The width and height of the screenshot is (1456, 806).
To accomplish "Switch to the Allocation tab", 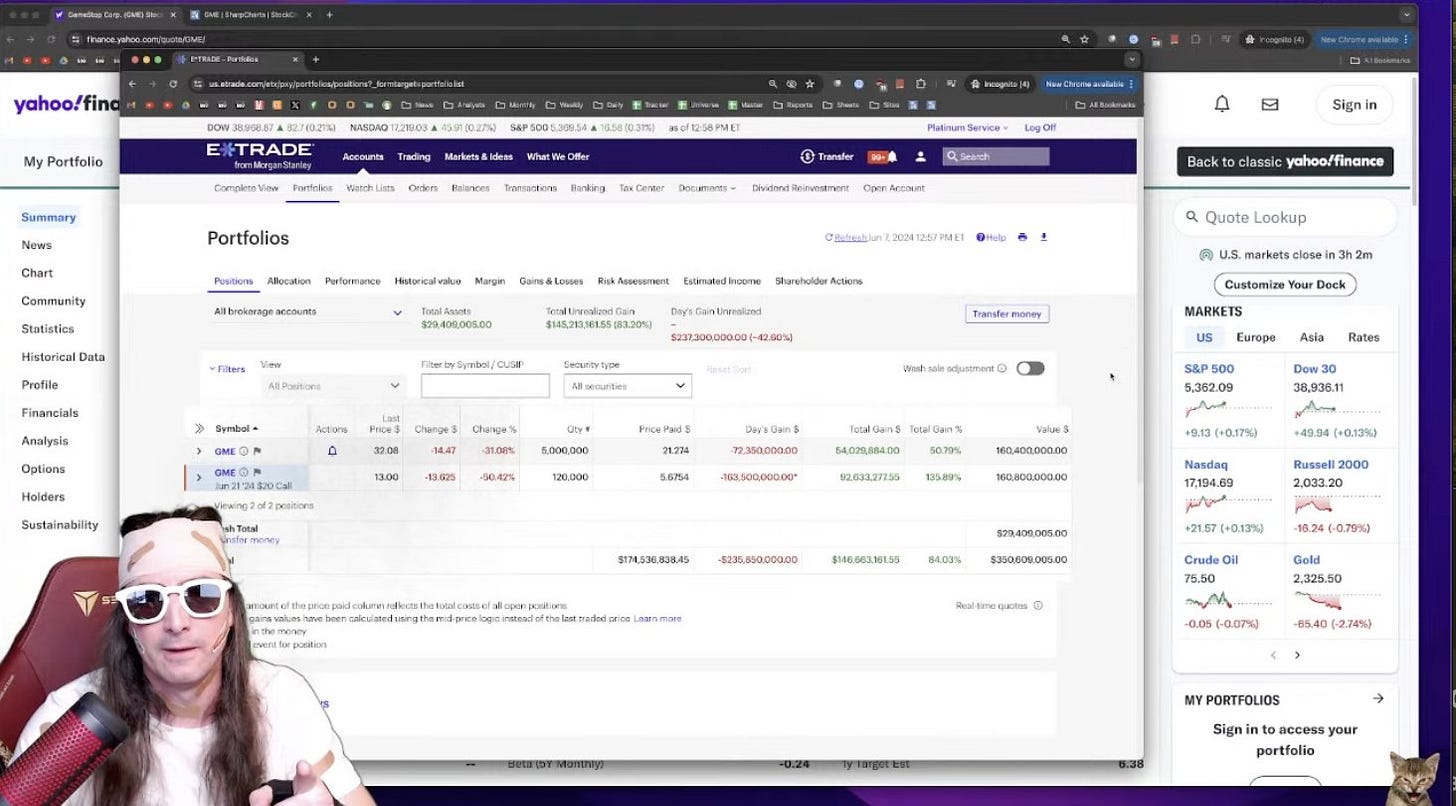I will pos(289,281).
